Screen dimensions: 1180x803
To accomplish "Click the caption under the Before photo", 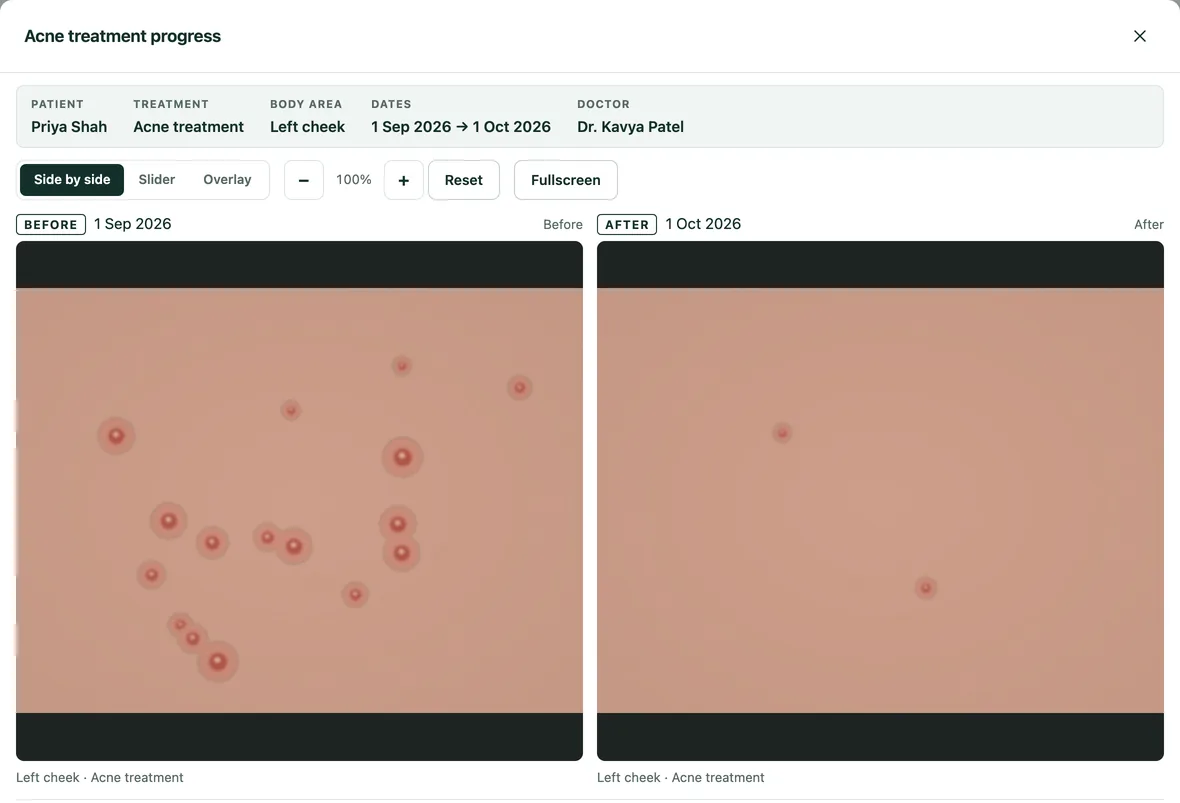I will click(x=99, y=777).
